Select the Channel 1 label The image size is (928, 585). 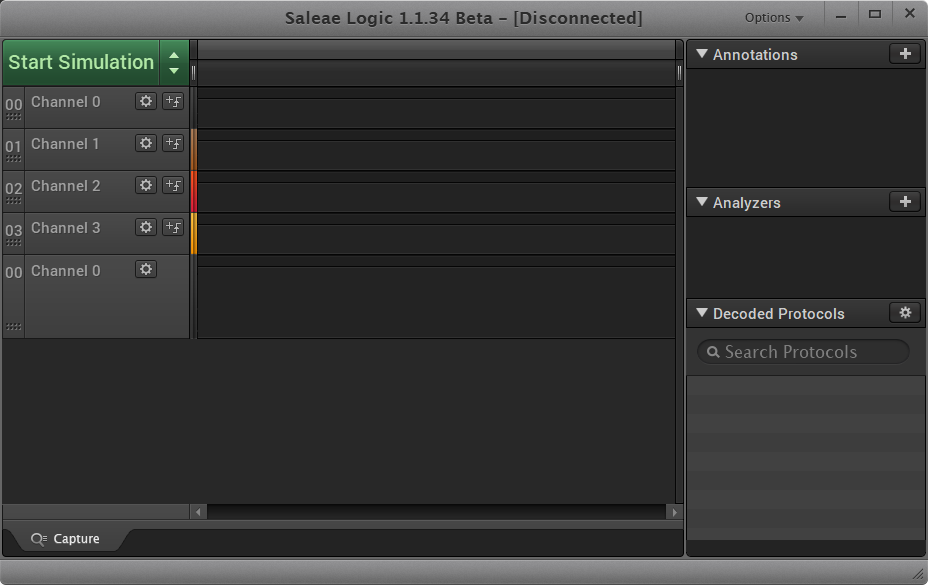coord(65,144)
